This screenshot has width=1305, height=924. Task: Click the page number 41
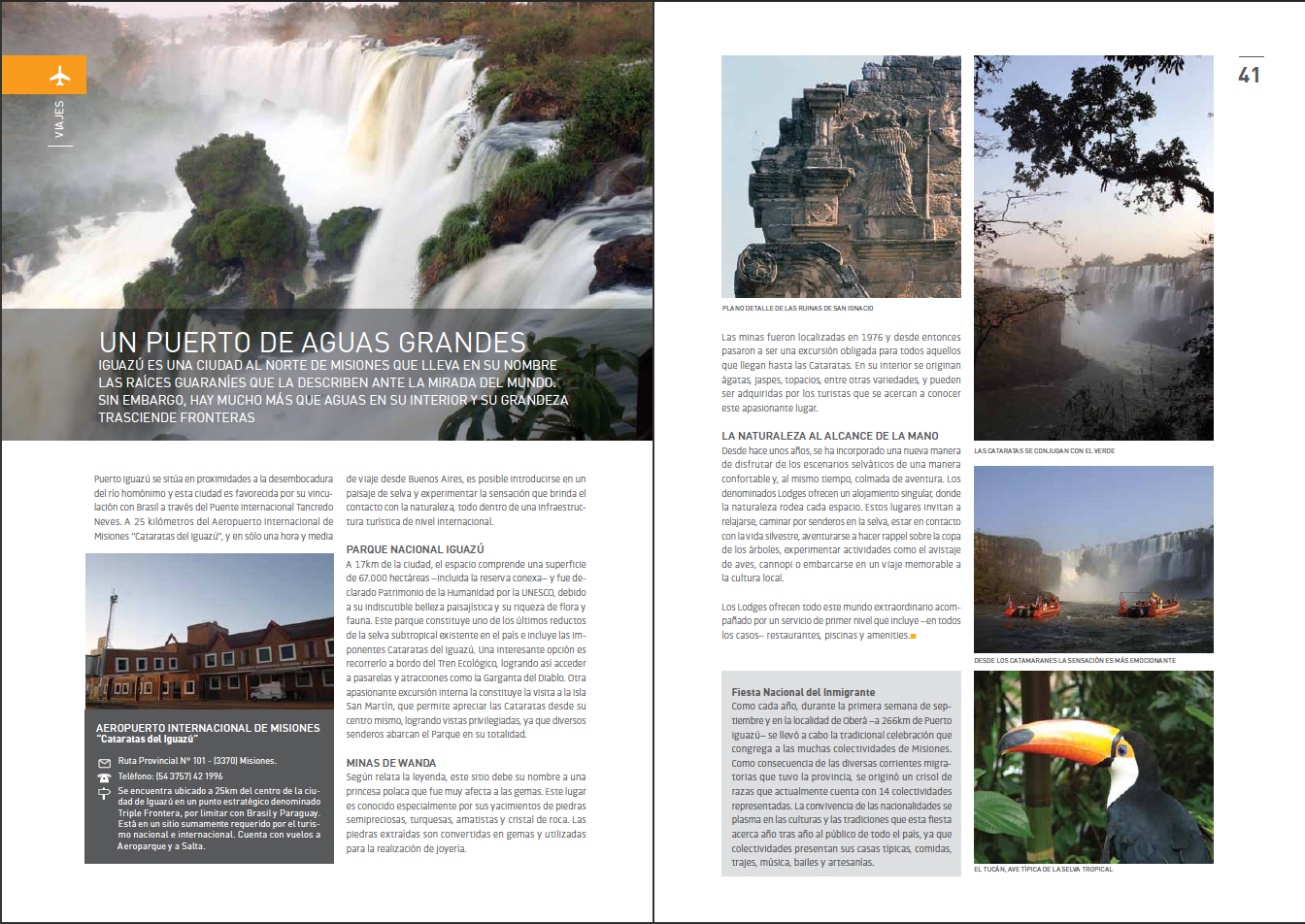pyautogui.click(x=1250, y=75)
